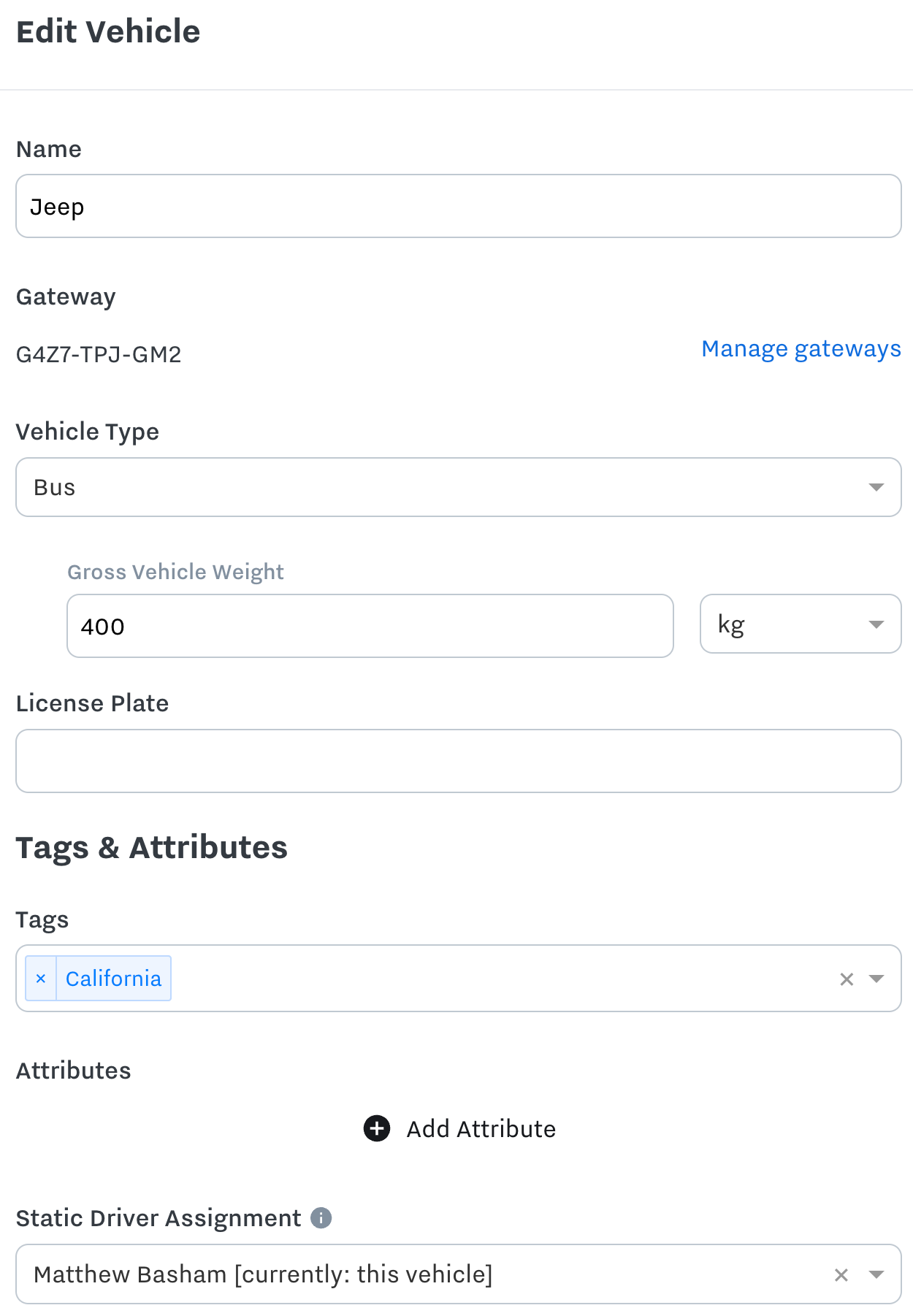Click the California tag label
The height and width of the screenshot is (1316, 913).
point(113,978)
